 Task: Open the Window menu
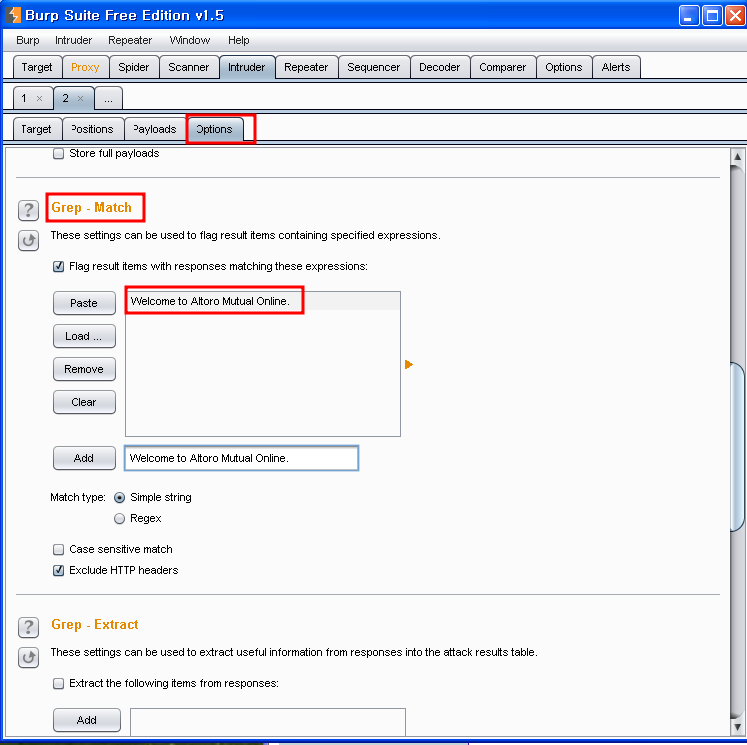[190, 40]
